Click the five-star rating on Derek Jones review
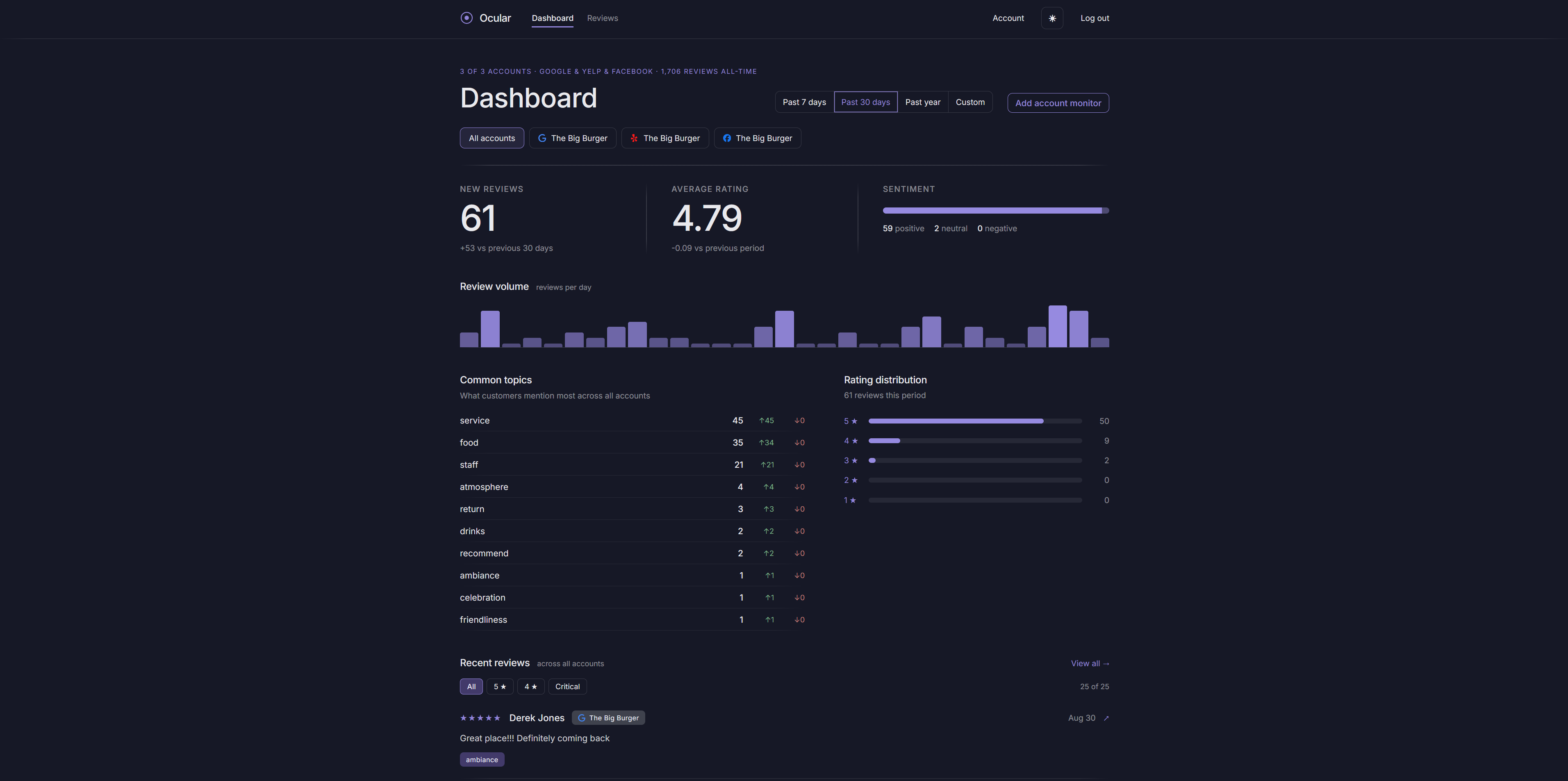 click(x=480, y=718)
